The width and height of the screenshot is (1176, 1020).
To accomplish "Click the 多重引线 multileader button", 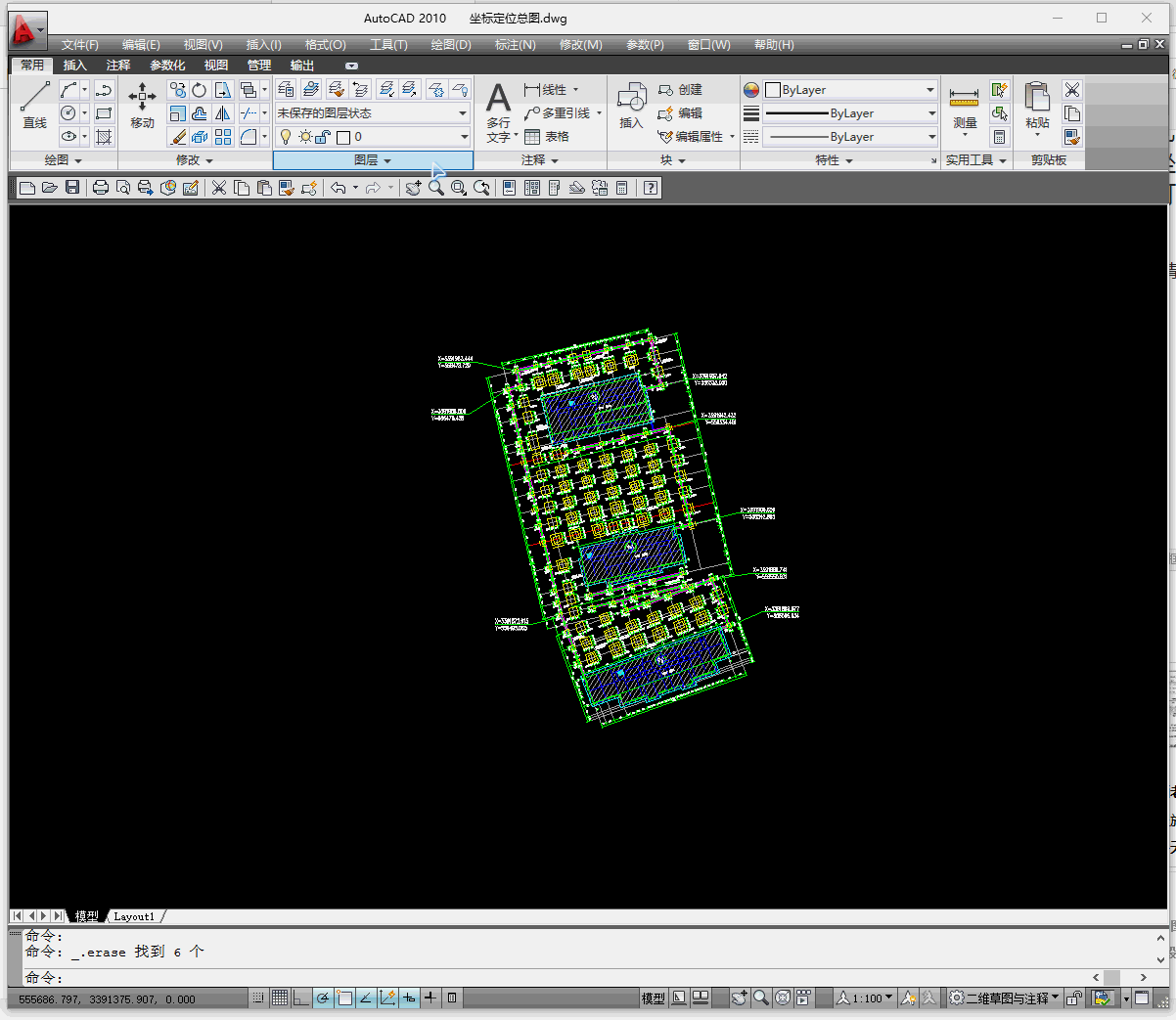I will tap(563, 113).
